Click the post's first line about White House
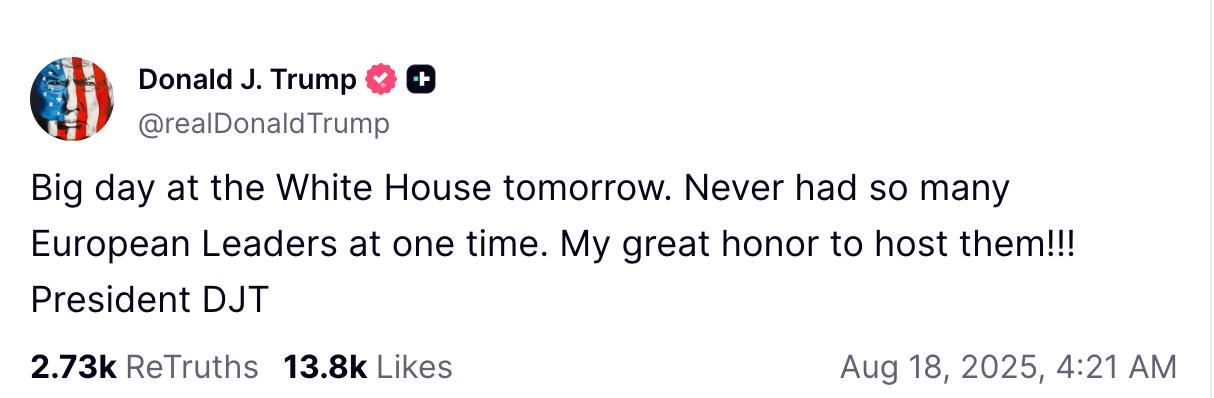1214x398 pixels. [521, 188]
